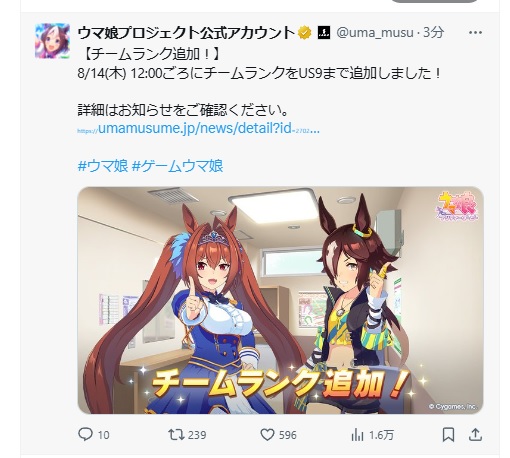Click the 596 likes count
Viewport: 510px width, 458px height.
point(288,435)
